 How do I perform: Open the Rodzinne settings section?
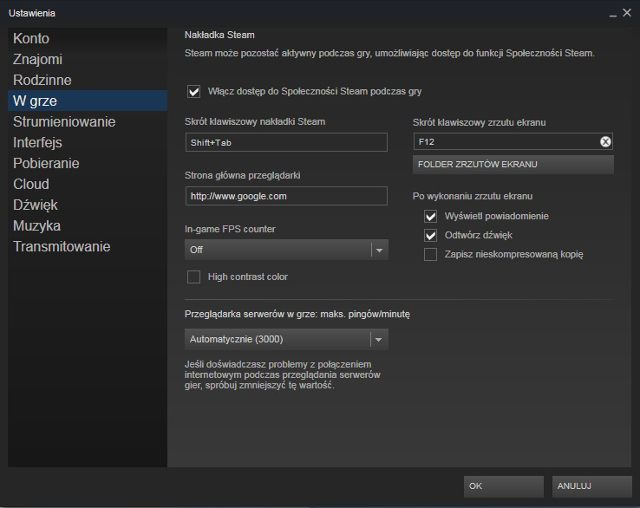87,80
